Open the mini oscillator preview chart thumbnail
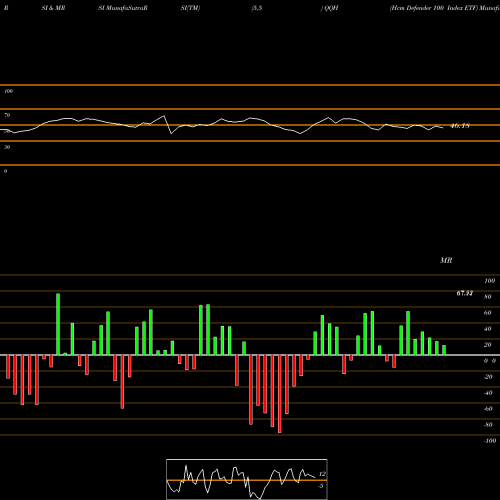The width and height of the screenshot is (500, 500). click(x=247, y=479)
